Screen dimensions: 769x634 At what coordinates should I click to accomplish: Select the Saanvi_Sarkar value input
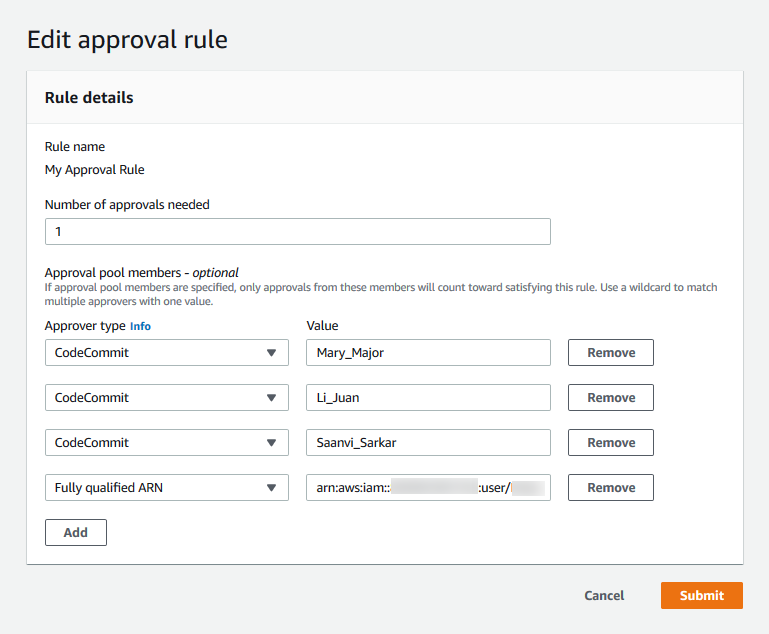point(427,443)
